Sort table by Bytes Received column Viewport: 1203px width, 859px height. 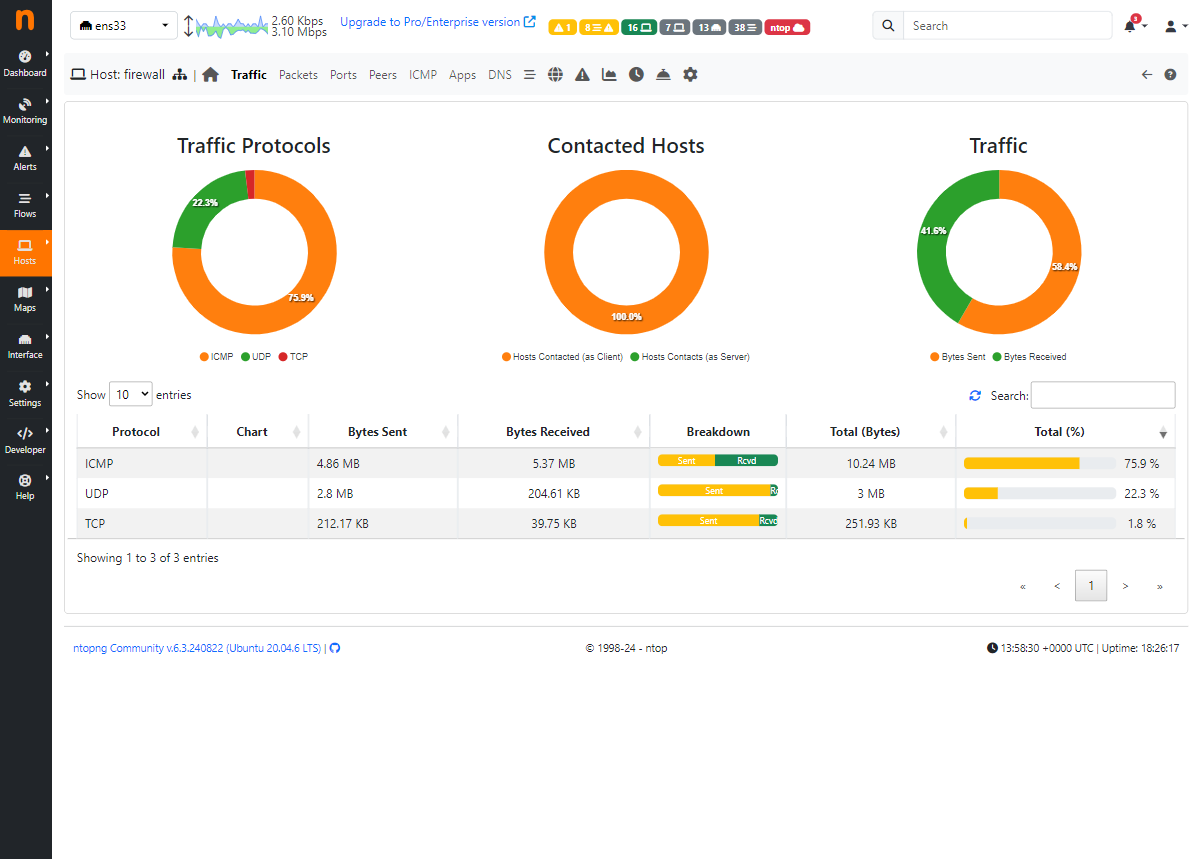click(554, 432)
